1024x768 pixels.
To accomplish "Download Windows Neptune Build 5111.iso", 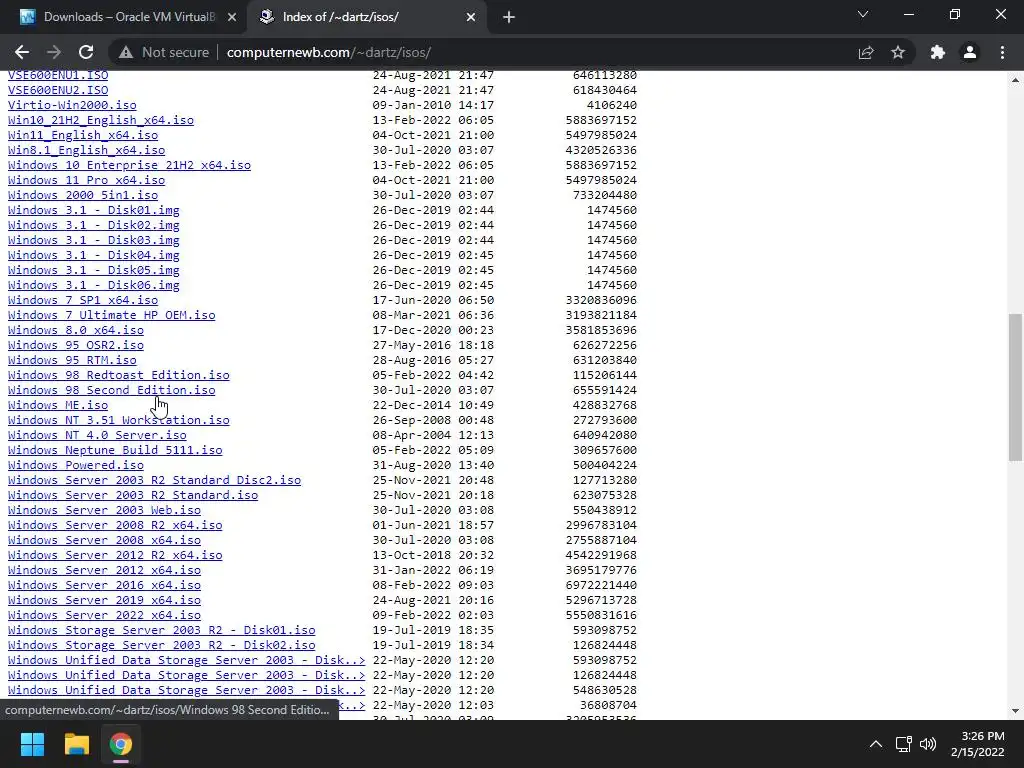I will tap(115, 451).
